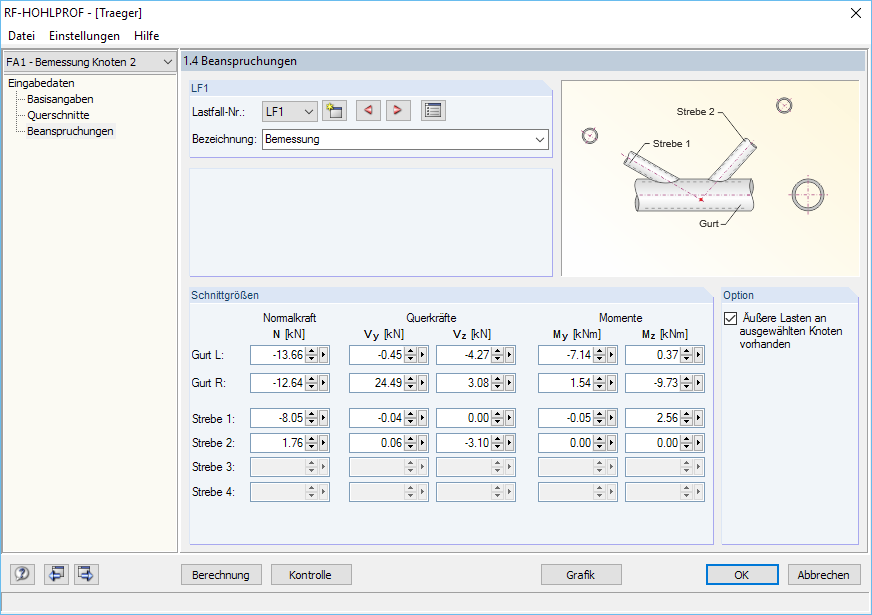Open arrow menu for Strebe 1 Mz value
Viewport: 872px width, 615px height.
click(x=698, y=418)
